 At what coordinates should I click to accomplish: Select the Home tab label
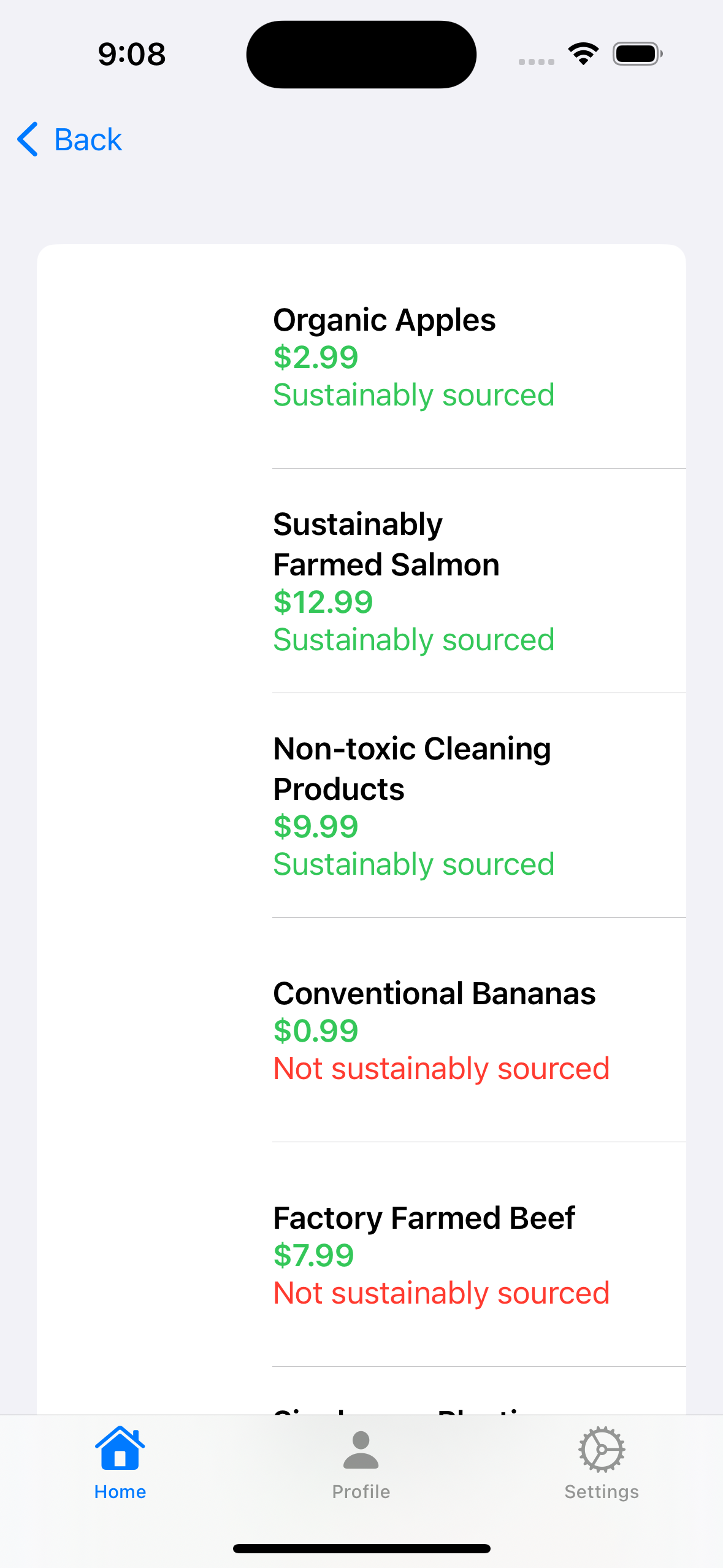click(120, 1492)
